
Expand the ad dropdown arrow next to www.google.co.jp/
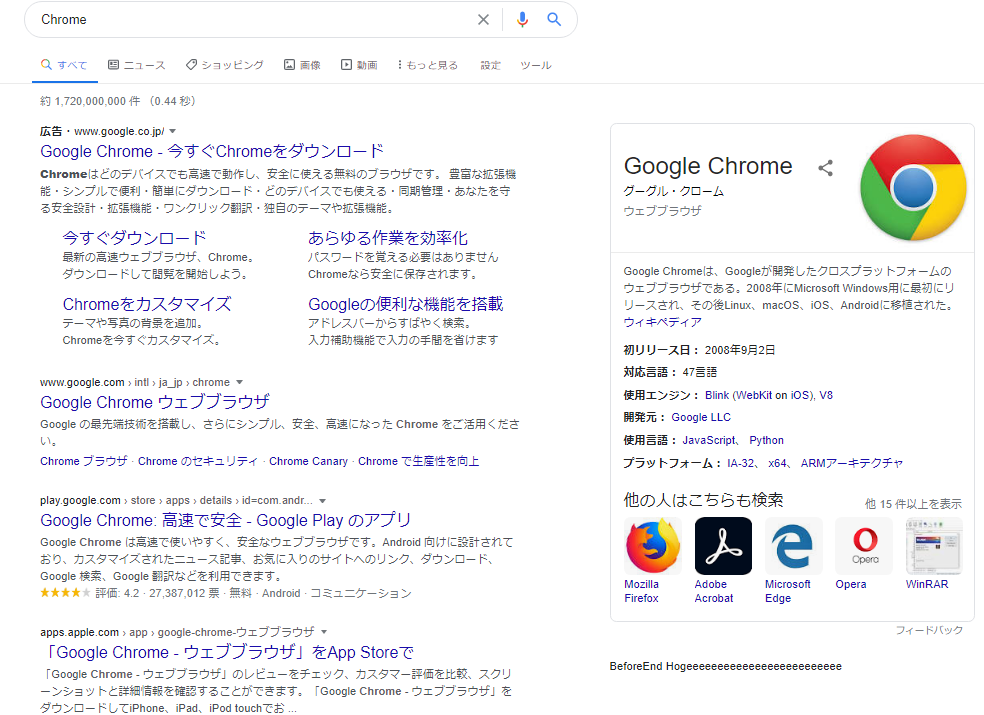click(173, 131)
